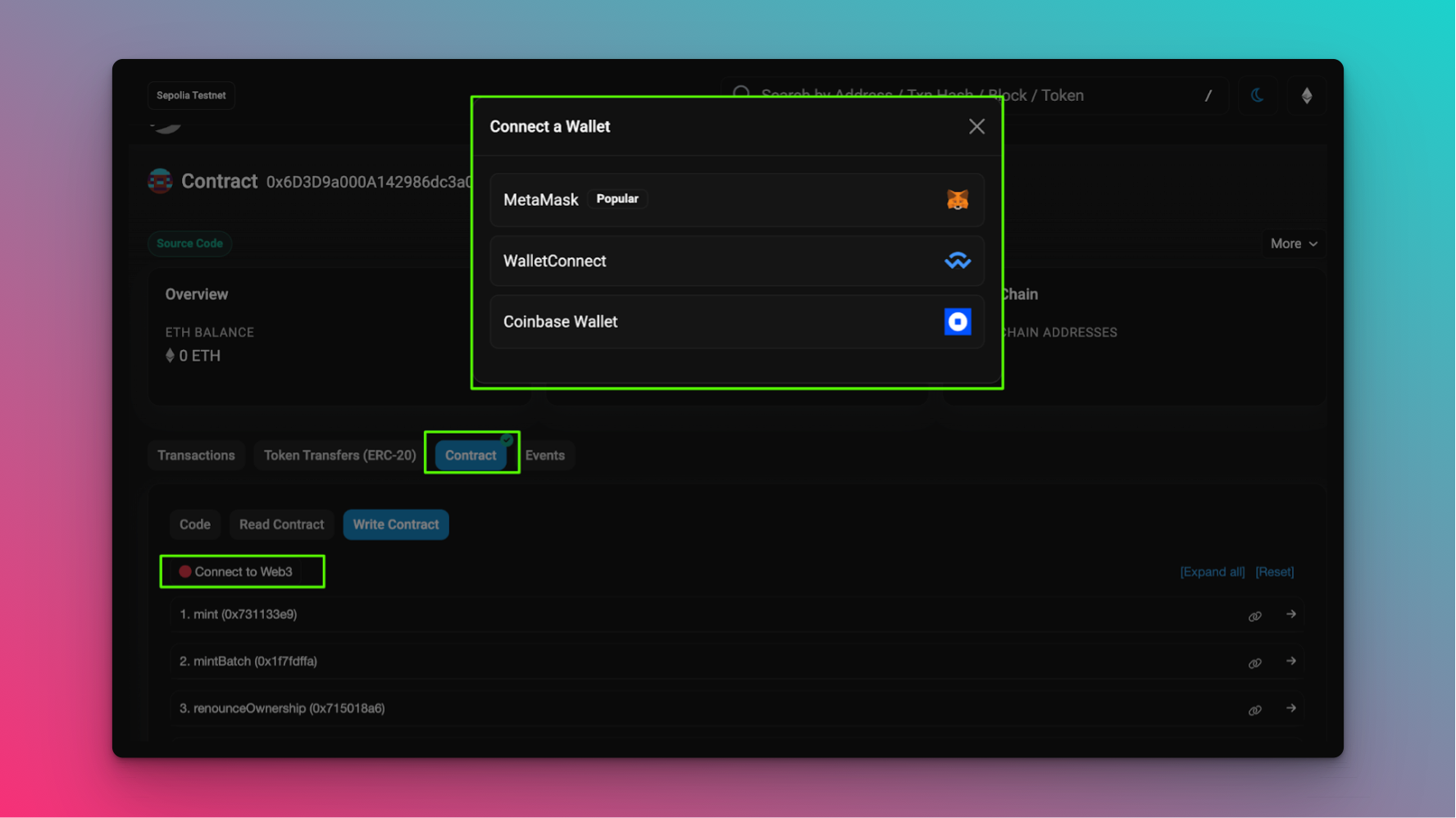Expand the mint (0x731133e9) function row
The image size is (1456, 818).
(737, 615)
